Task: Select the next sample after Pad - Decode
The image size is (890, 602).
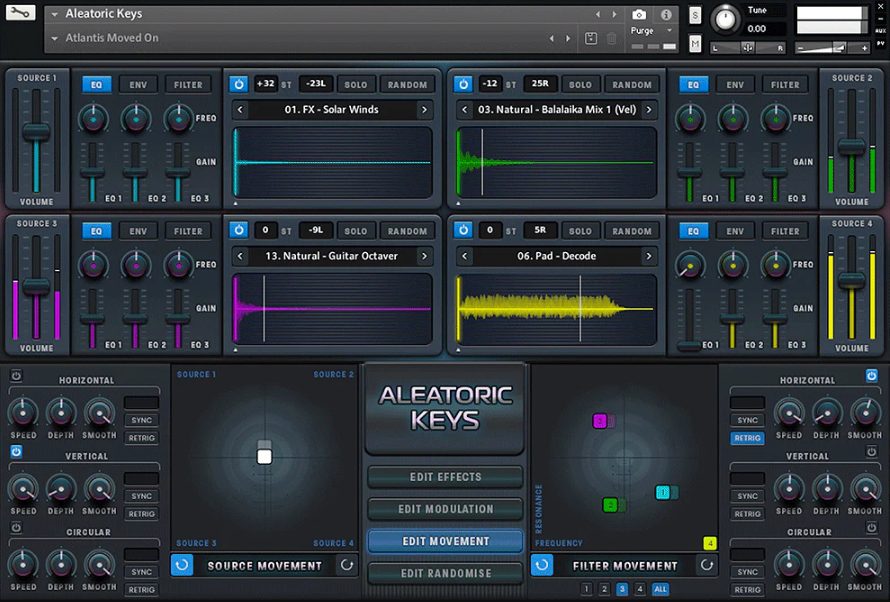Action: pos(649,256)
